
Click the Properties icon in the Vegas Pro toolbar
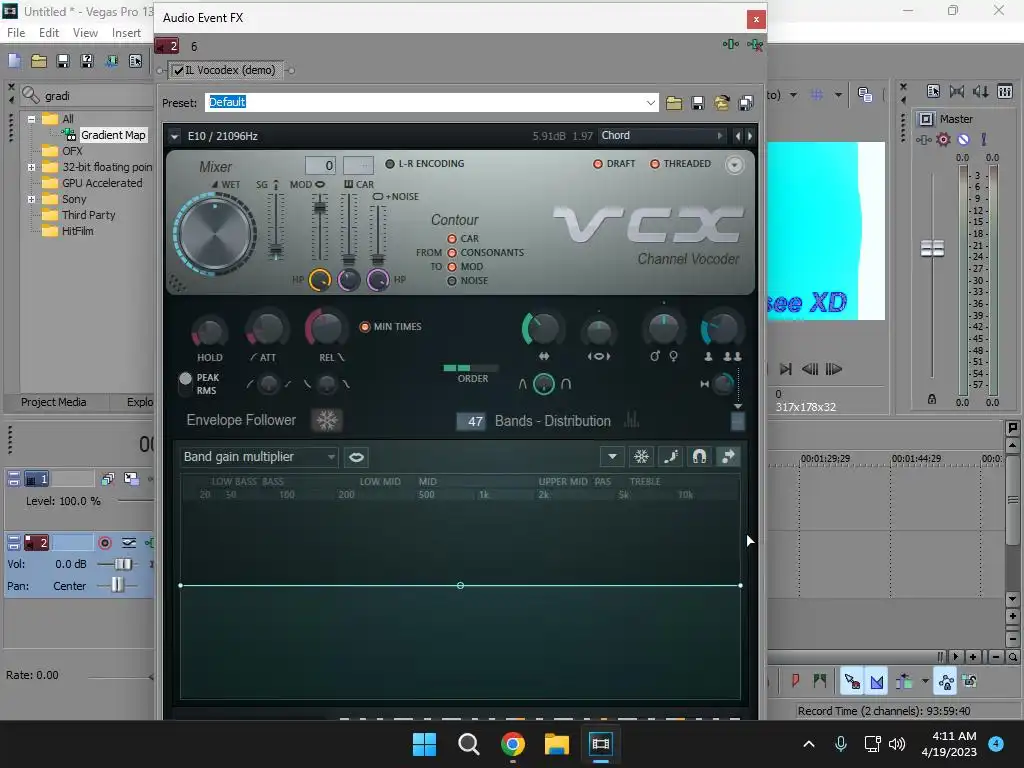135,61
